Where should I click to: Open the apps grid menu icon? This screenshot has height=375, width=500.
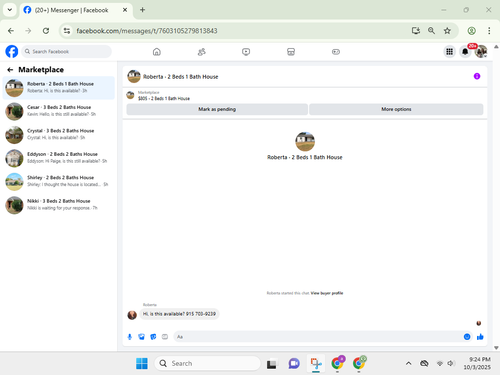coord(449,52)
